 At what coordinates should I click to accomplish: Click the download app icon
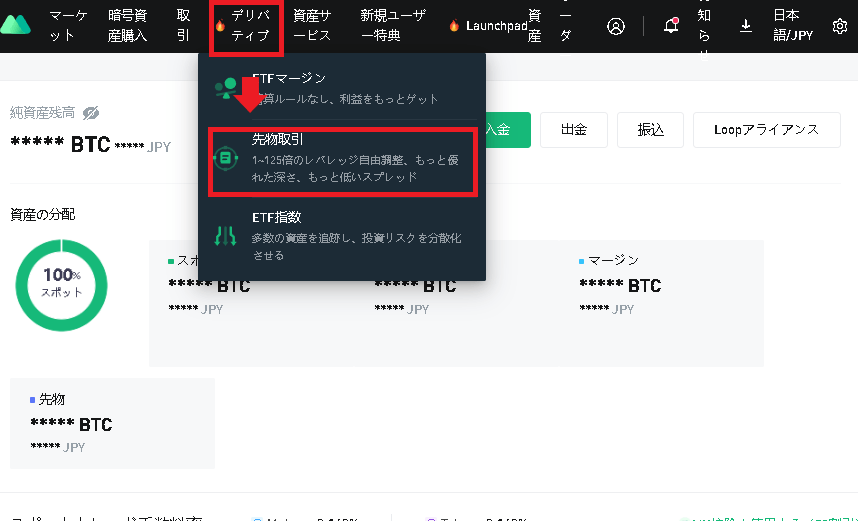745,26
